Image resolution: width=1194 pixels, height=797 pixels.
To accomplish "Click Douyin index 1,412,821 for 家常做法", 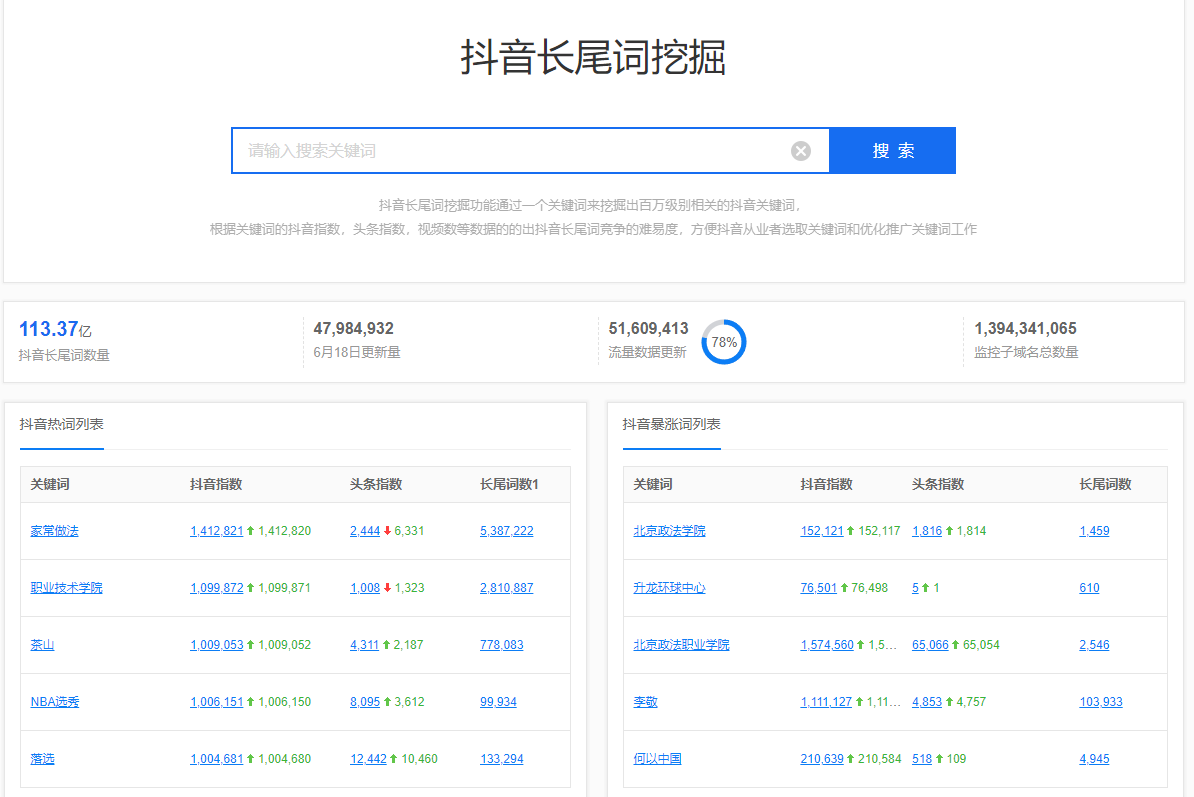I will click(x=216, y=531).
